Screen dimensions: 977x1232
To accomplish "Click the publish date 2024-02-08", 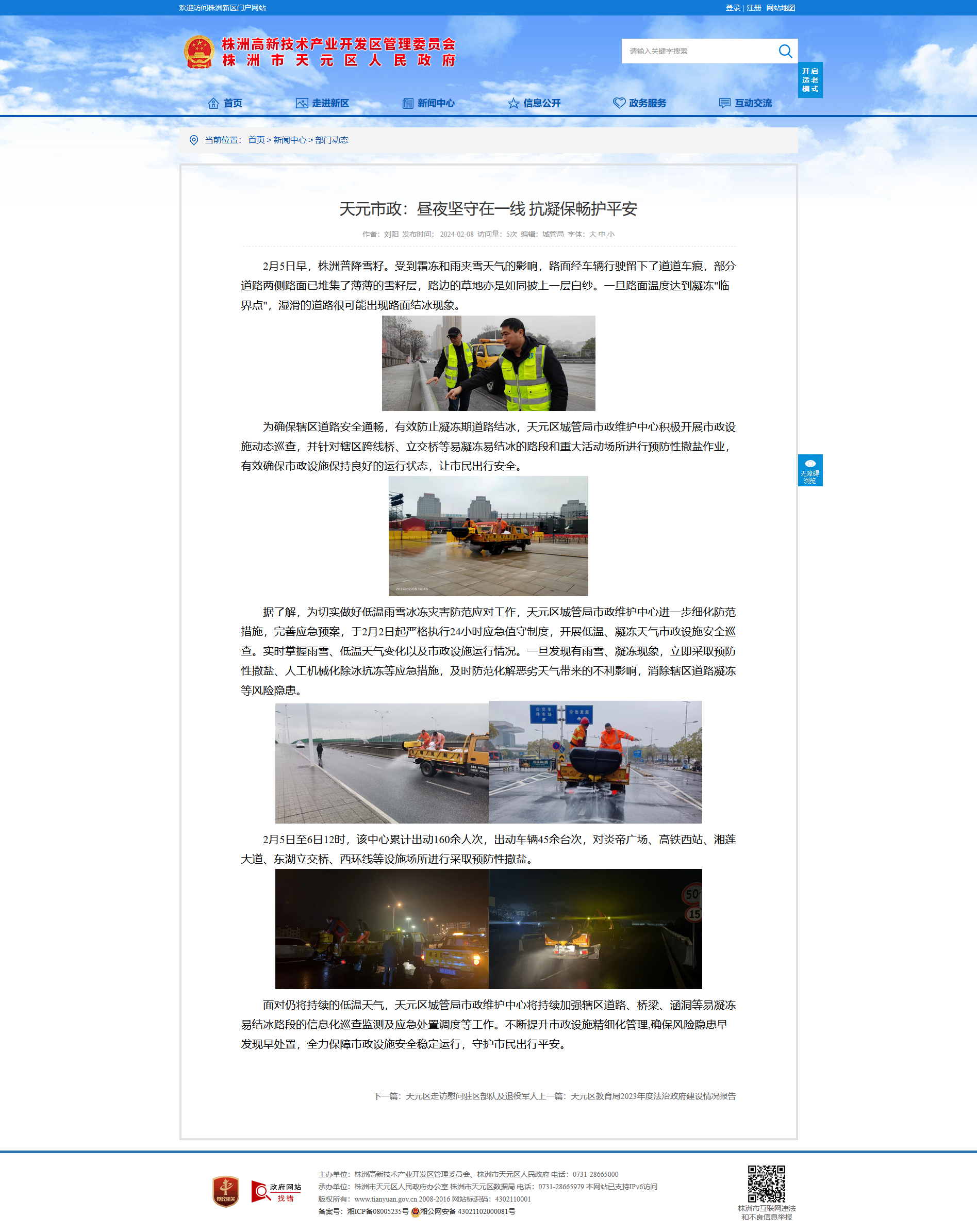I will pos(456,234).
